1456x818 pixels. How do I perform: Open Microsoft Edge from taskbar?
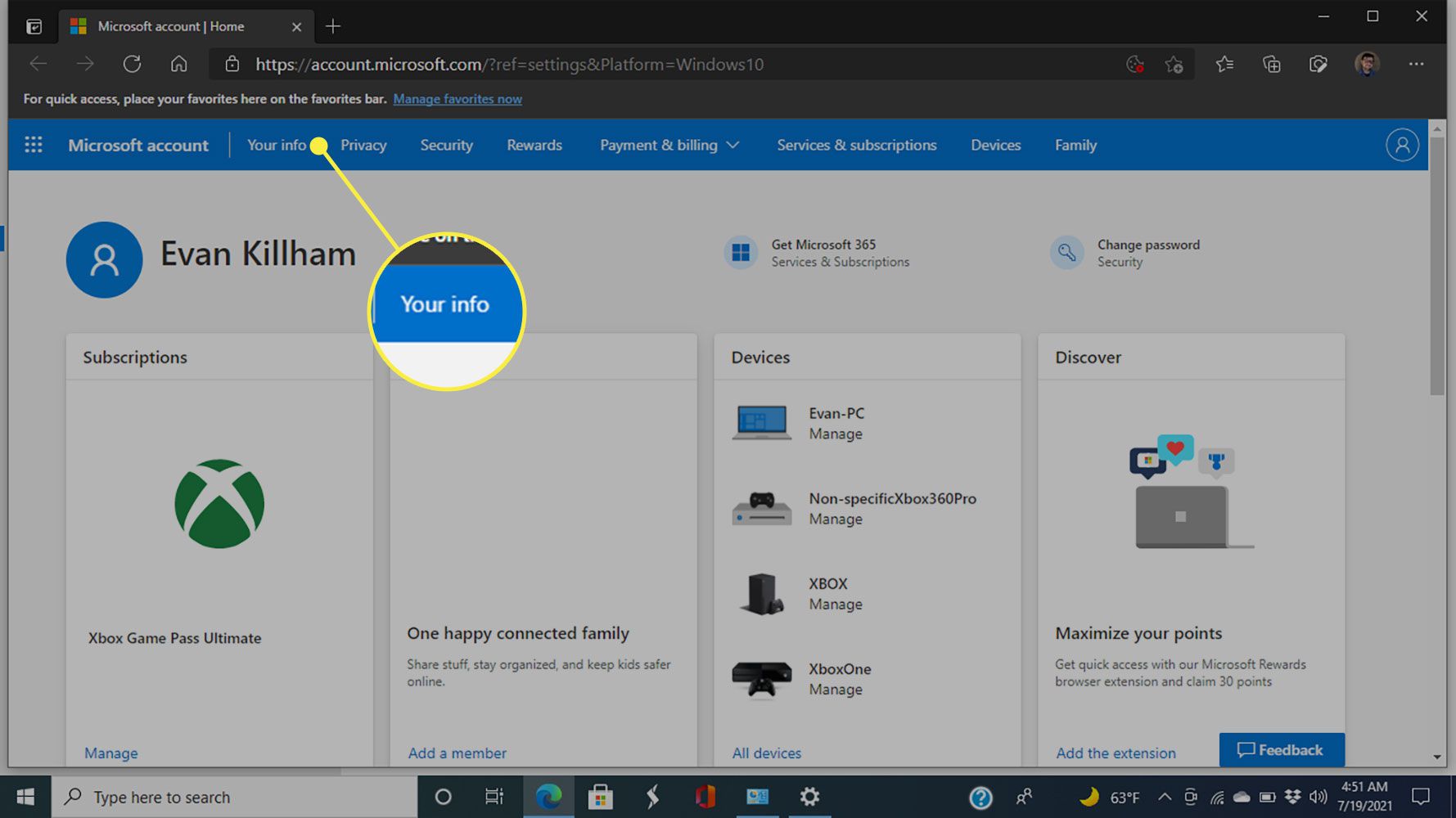(548, 797)
